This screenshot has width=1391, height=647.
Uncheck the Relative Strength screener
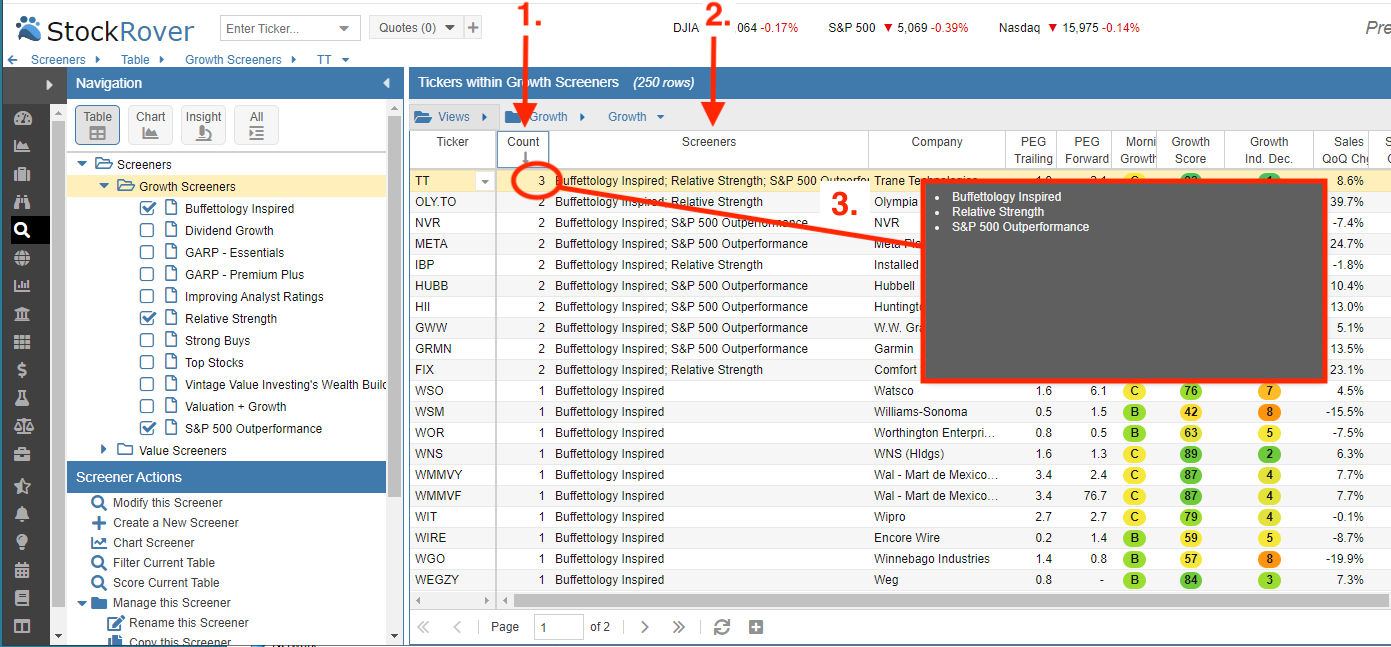[x=148, y=318]
